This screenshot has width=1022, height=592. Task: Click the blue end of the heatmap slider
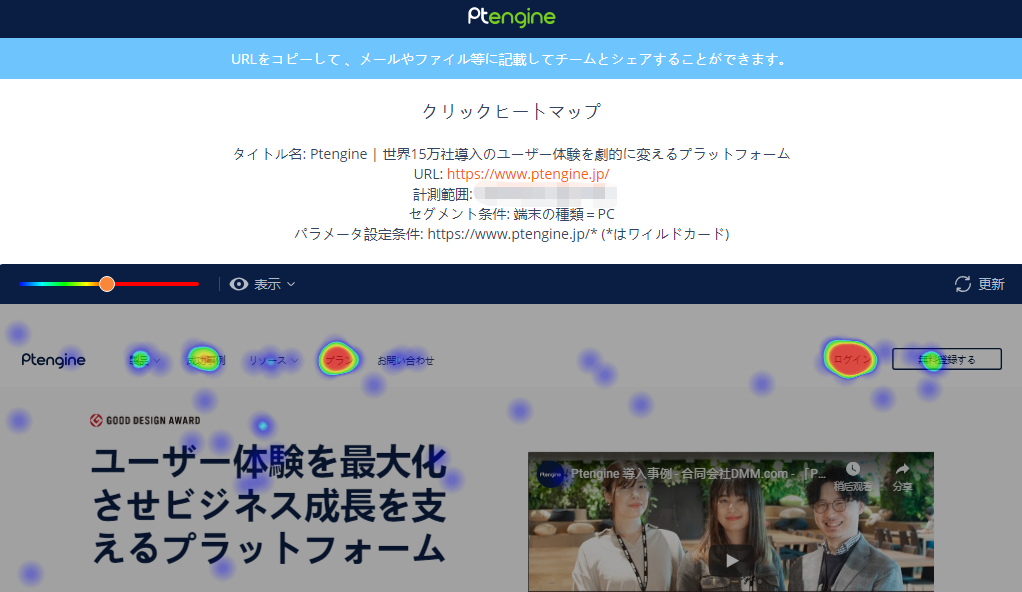click(x=23, y=284)
